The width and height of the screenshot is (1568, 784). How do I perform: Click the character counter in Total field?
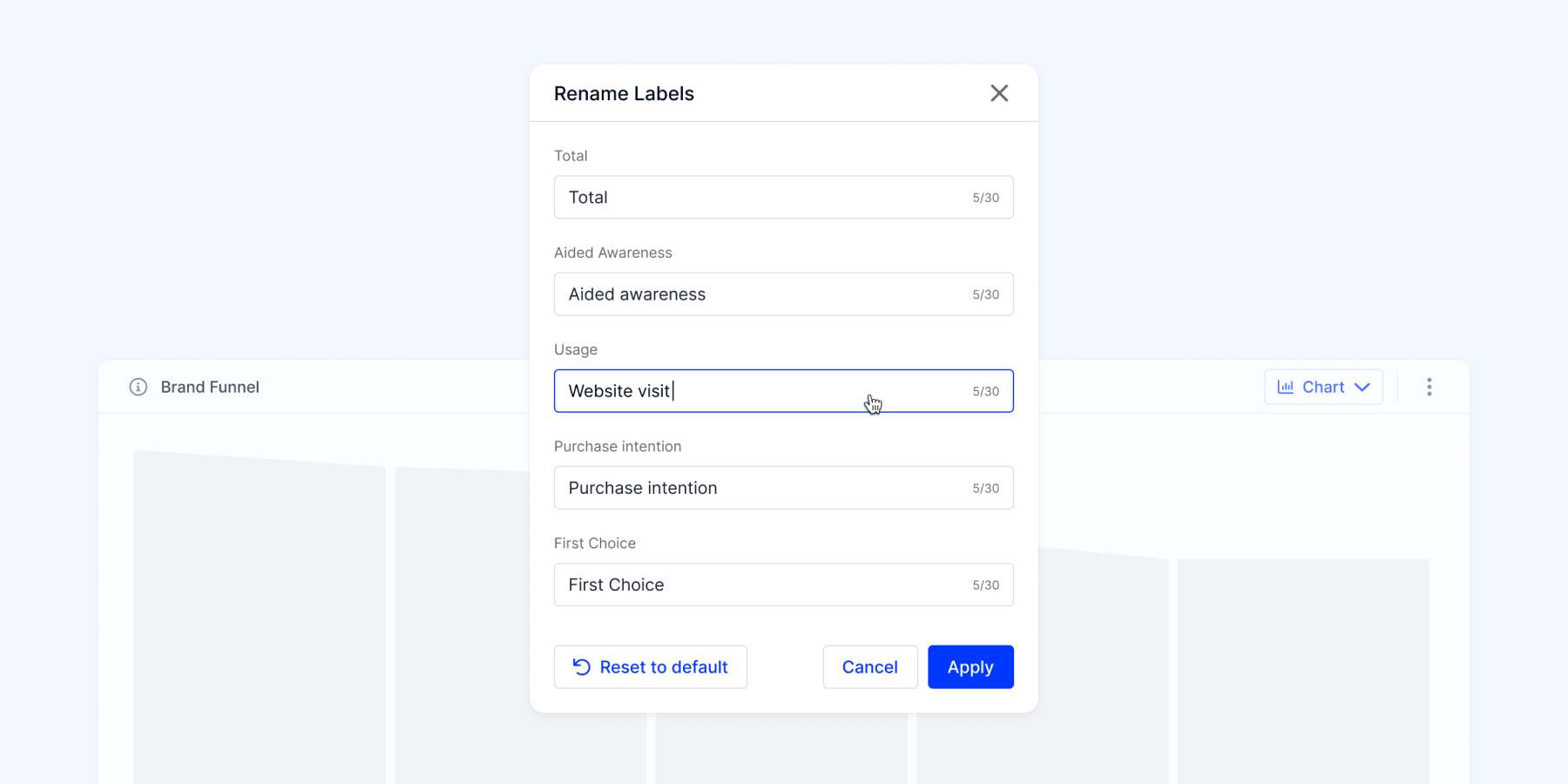pyautogui.click(x=985, y=198)
